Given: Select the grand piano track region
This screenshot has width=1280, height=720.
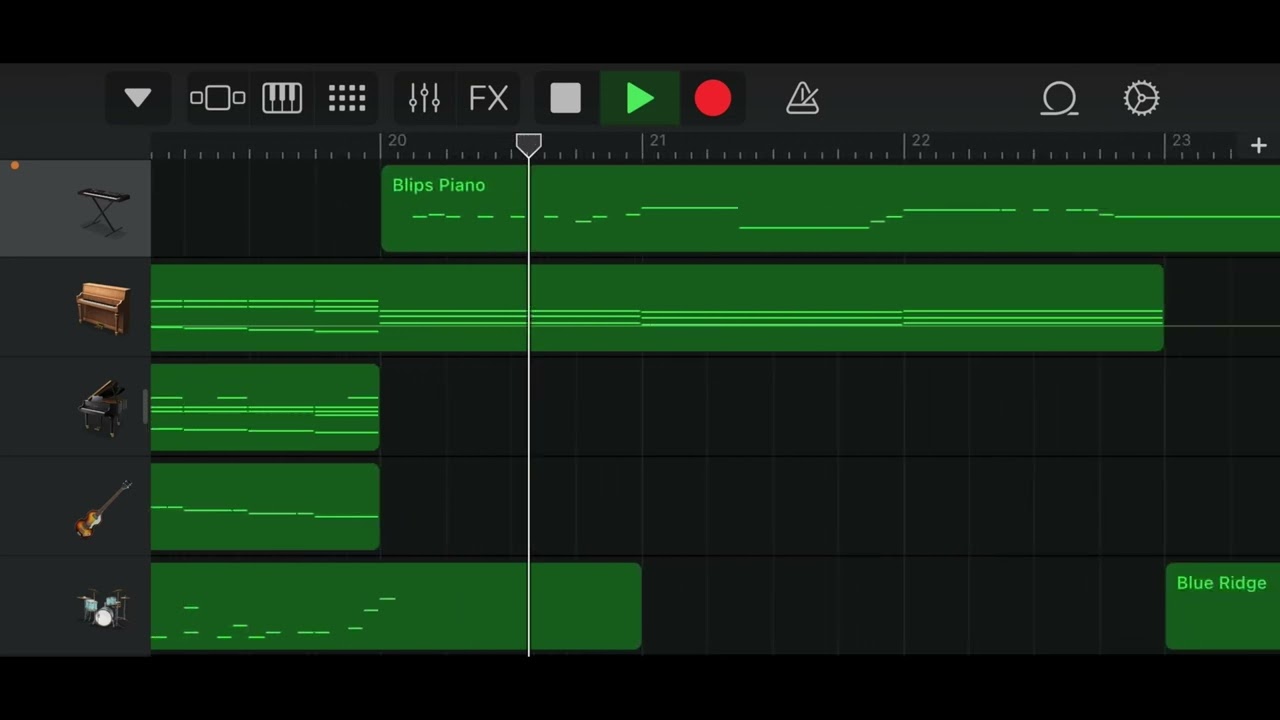Looking at the screenshot, I should point(265,407).
